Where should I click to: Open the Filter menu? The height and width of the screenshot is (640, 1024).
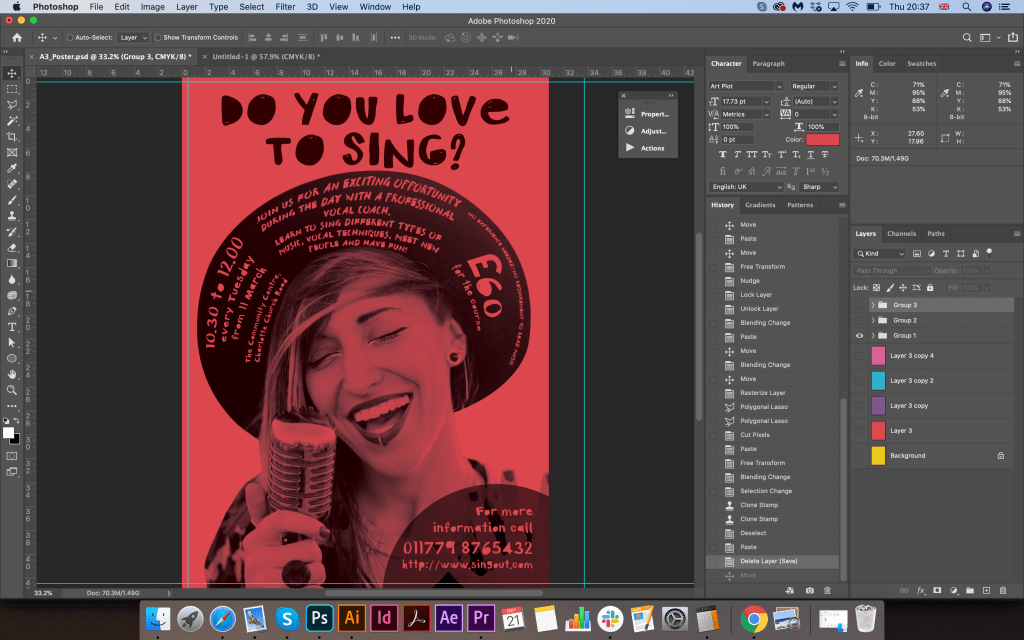coord(285,7)
